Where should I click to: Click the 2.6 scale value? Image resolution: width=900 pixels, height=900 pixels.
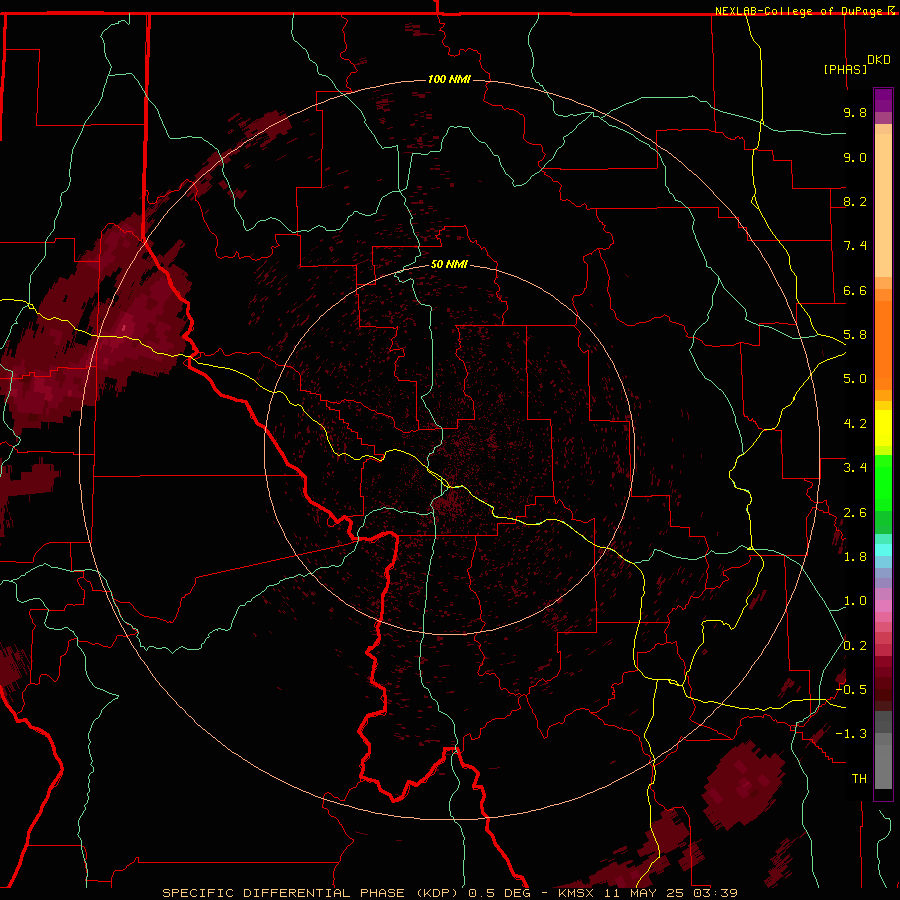click(855, 513)
